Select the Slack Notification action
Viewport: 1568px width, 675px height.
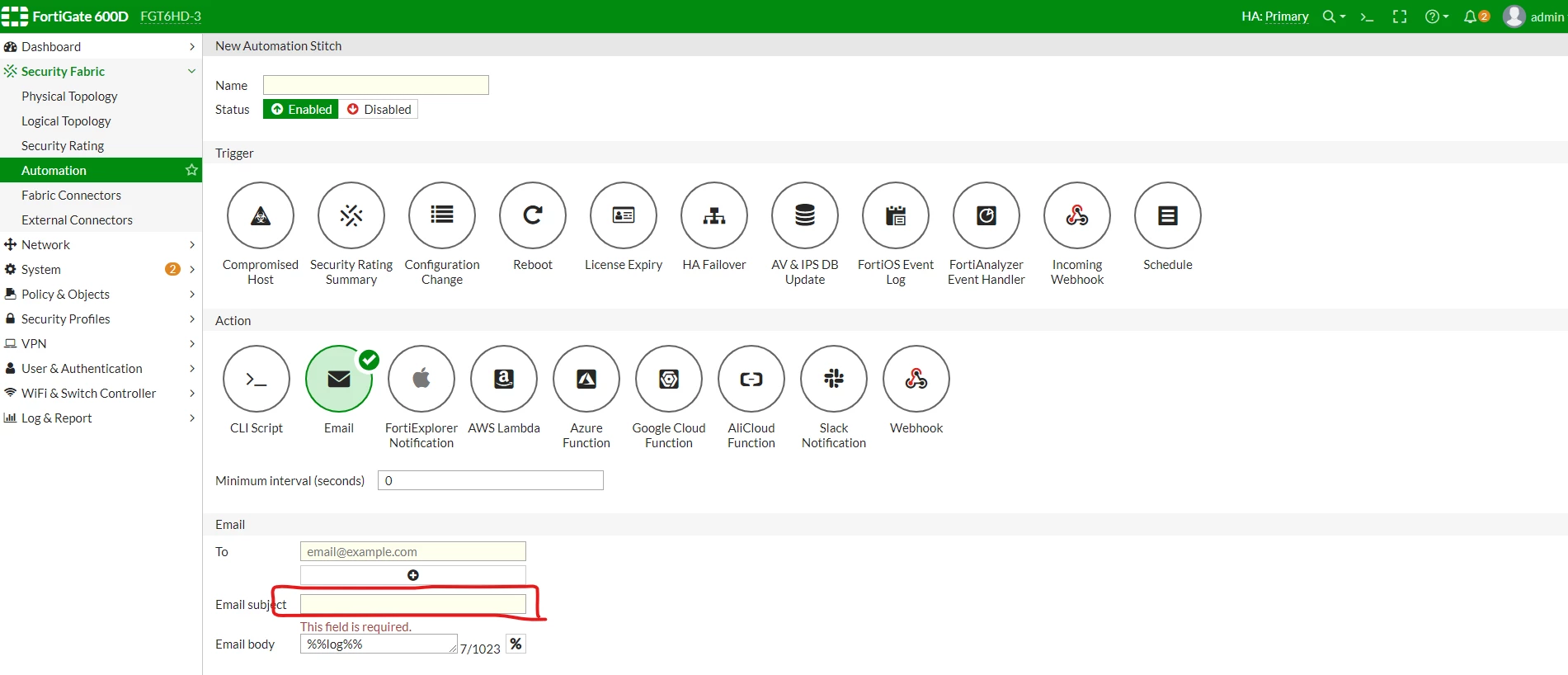coord(834,379)
